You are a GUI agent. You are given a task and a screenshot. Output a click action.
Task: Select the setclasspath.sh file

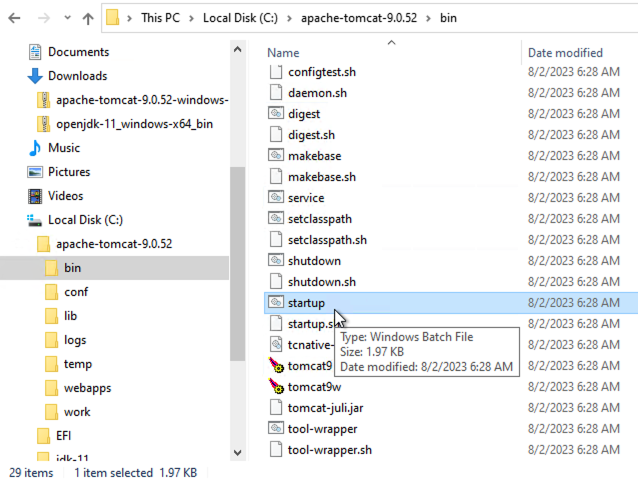[328, 240]
